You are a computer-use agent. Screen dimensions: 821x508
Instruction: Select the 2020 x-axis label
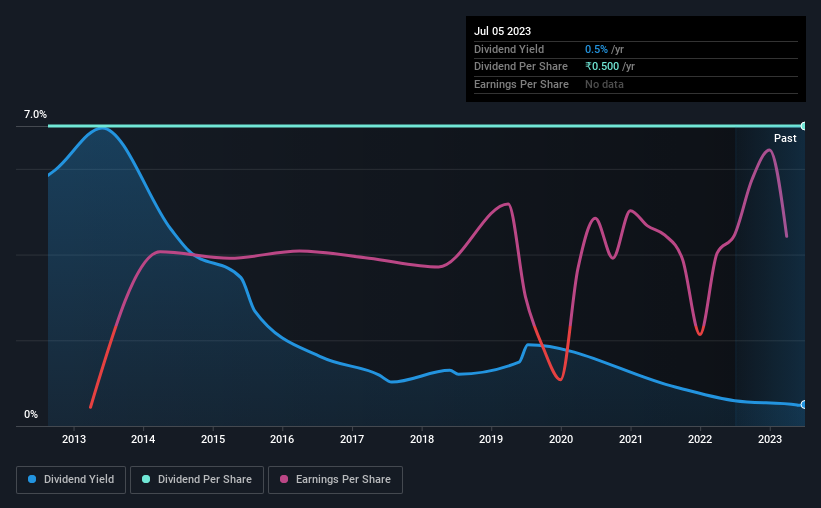[561, 439]
